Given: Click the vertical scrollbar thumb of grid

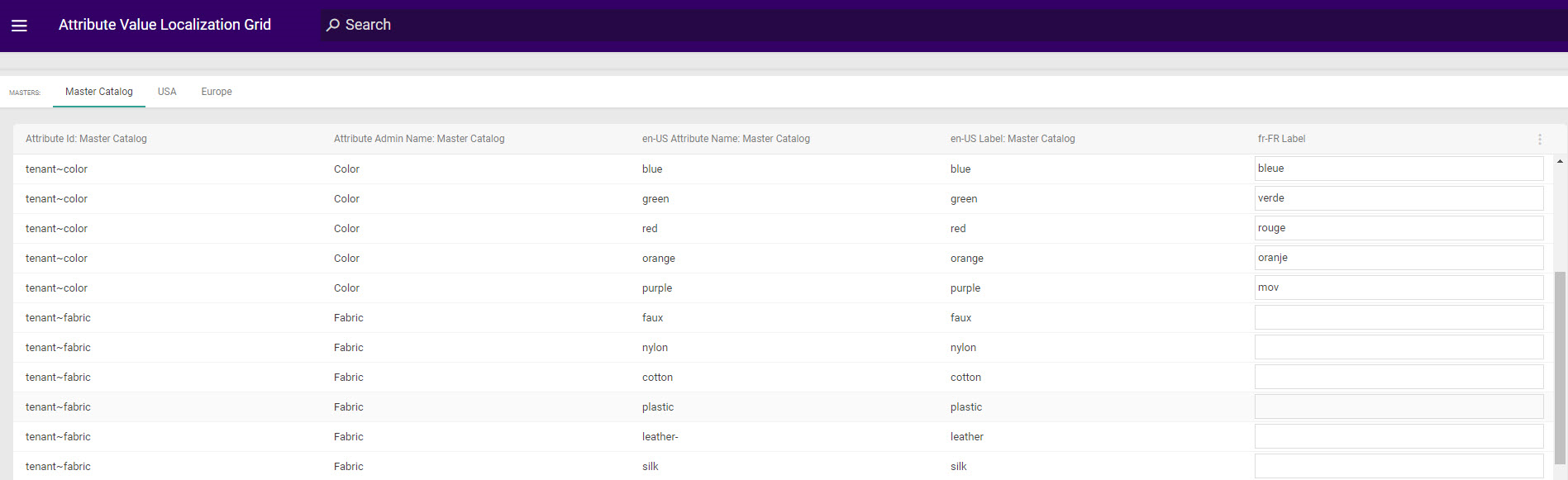Looking at the screenshot, I should point(1560,368).
